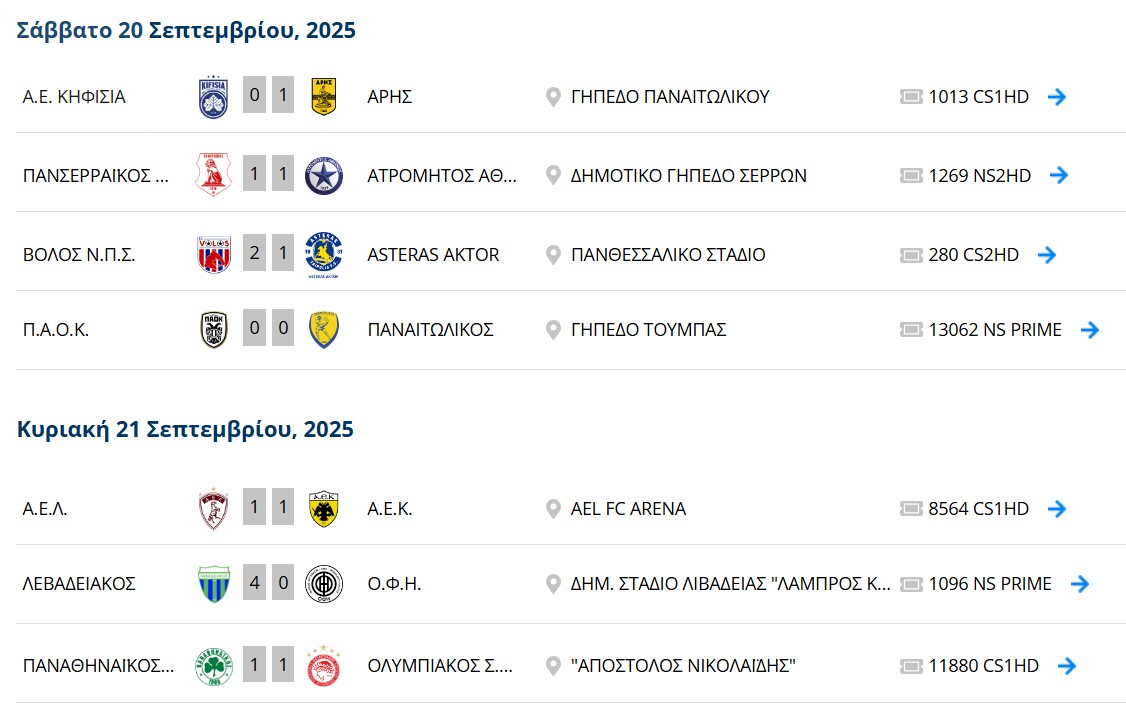Click the PAOK black eagle crest
The height and width of the screenshot is (703, 1126).
(214, 330)
